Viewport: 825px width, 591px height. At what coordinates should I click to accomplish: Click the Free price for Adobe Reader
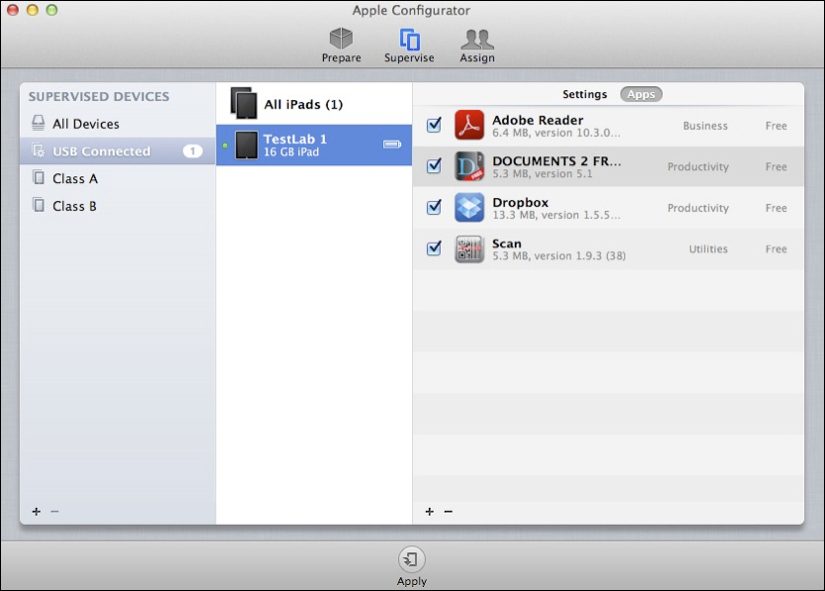(x=776, y=126)
